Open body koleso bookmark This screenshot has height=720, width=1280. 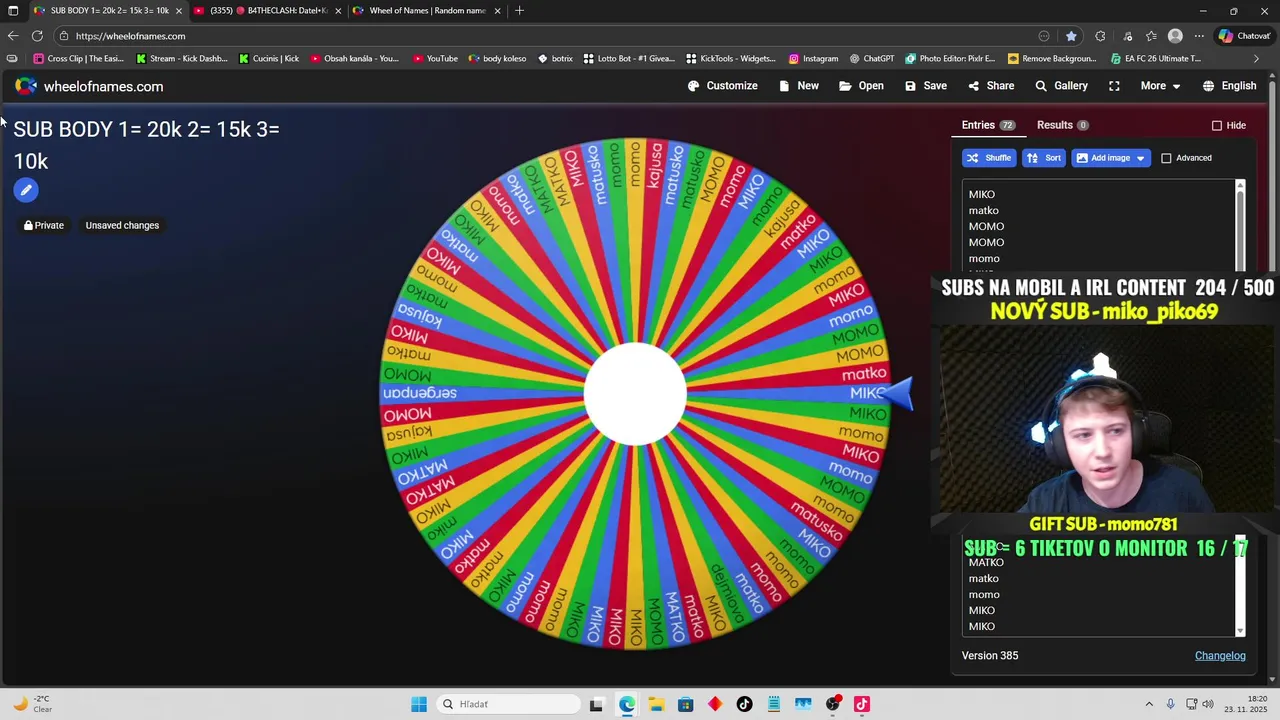pyautogui.click(x=497, y=59)
